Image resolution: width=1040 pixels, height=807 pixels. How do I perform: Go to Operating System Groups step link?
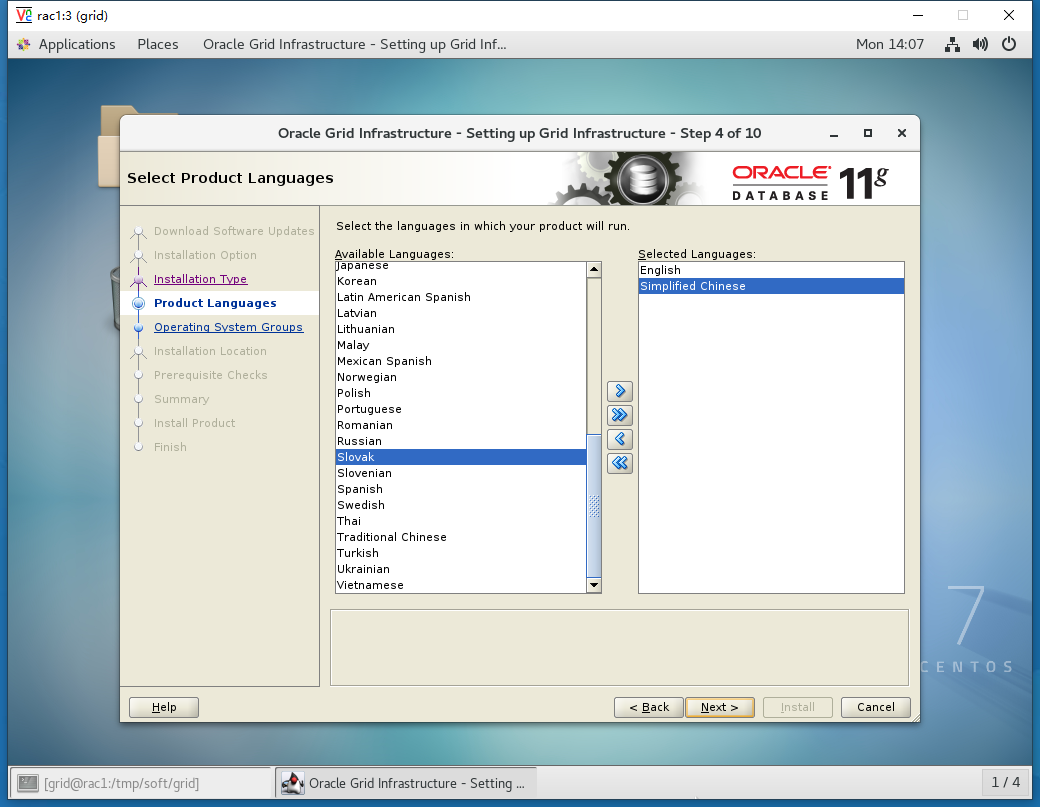pyautogui.click(x=228, y=327)
